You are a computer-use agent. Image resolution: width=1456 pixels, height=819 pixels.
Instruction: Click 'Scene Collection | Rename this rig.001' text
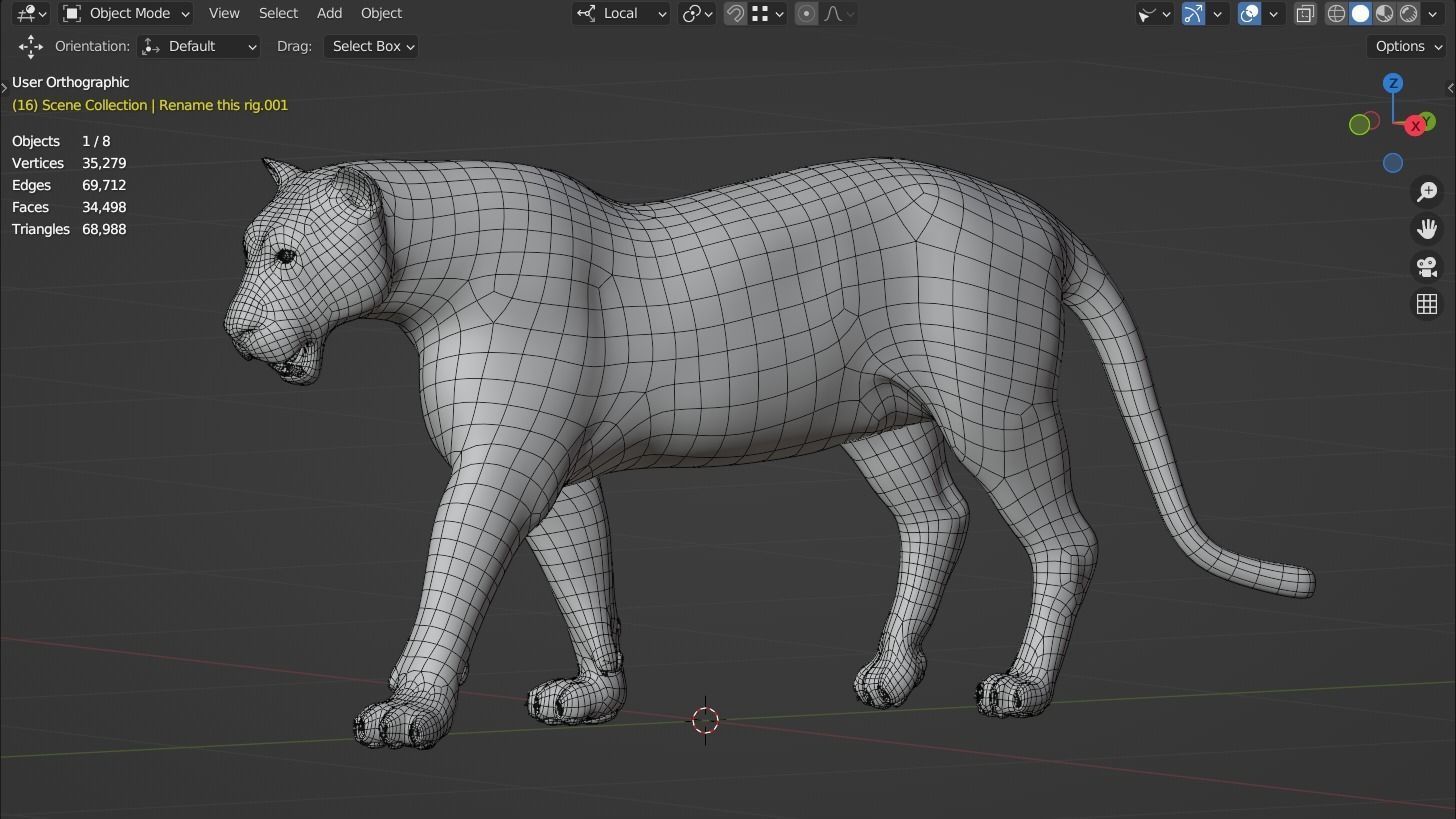tap(165, 105)
